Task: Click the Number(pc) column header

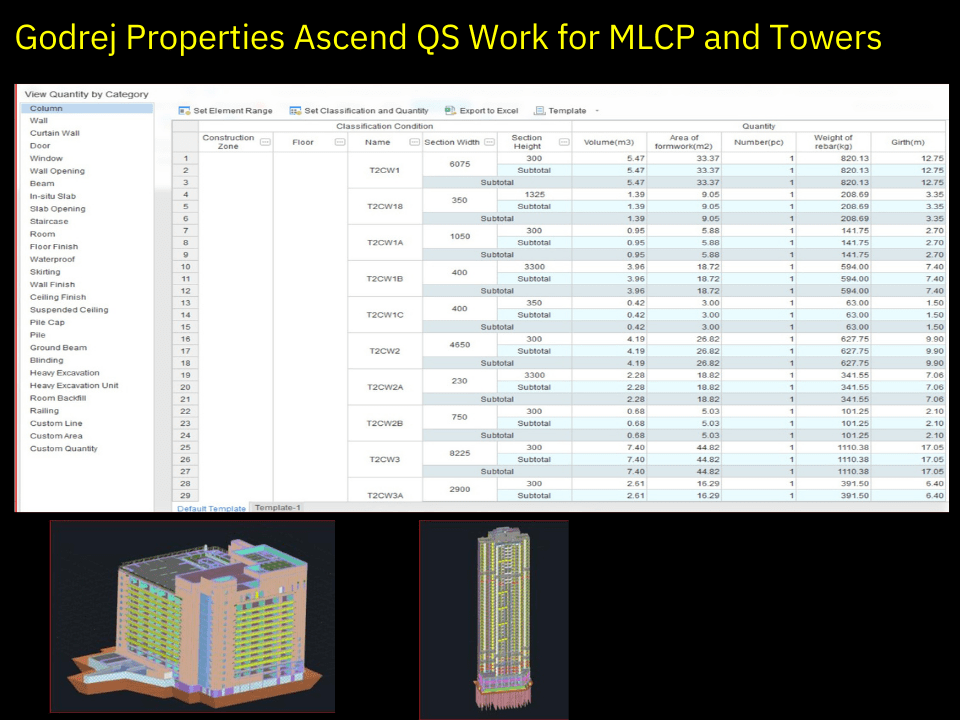Action: pyautogui.click(x=759, y=142)
